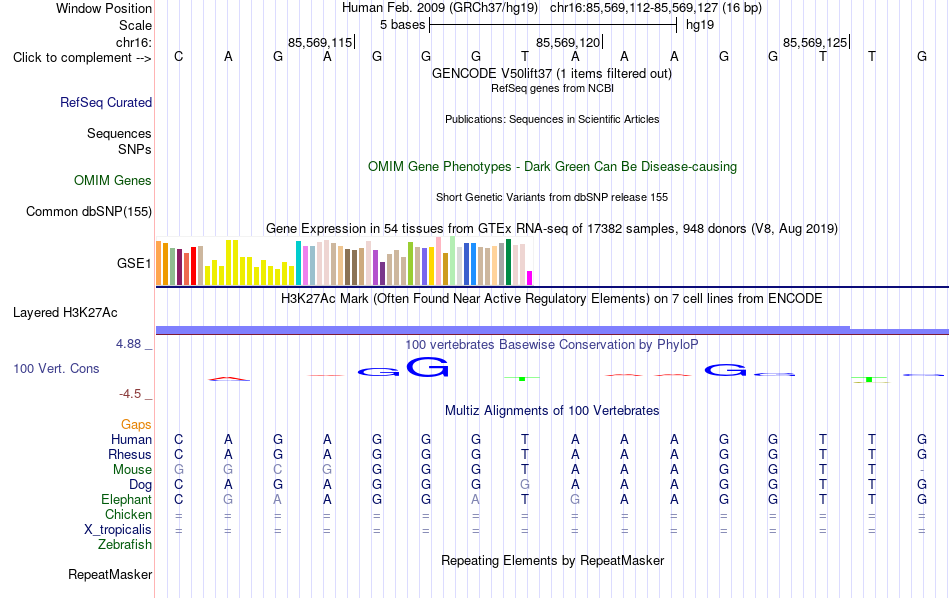Click the GSE1 gene label
950x598 pixels.
pyautogui.click(x=134, y=264)
